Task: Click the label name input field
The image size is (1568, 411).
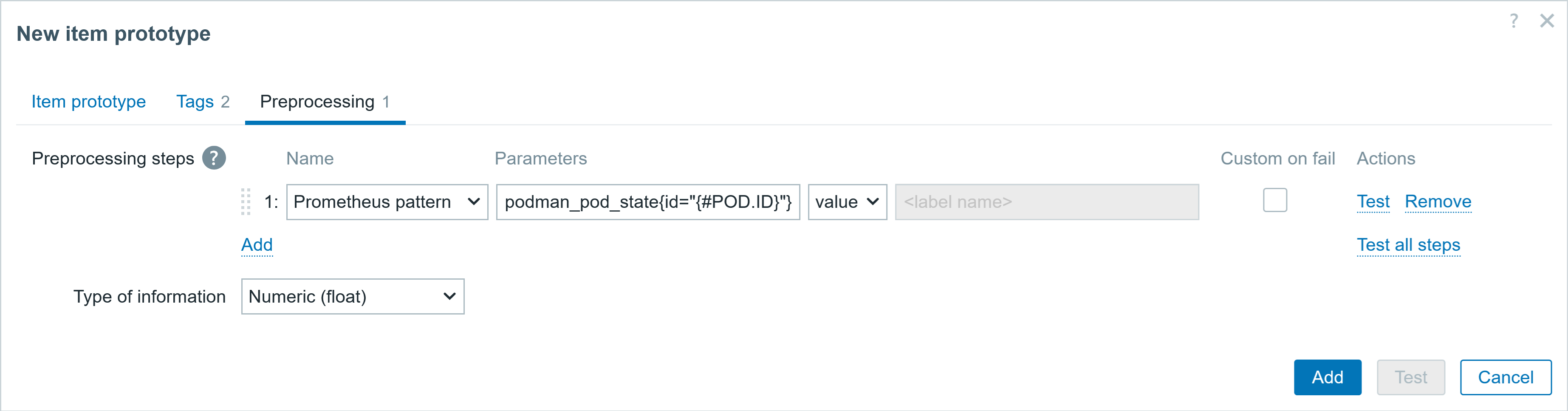Action: tap(1047, 202)
